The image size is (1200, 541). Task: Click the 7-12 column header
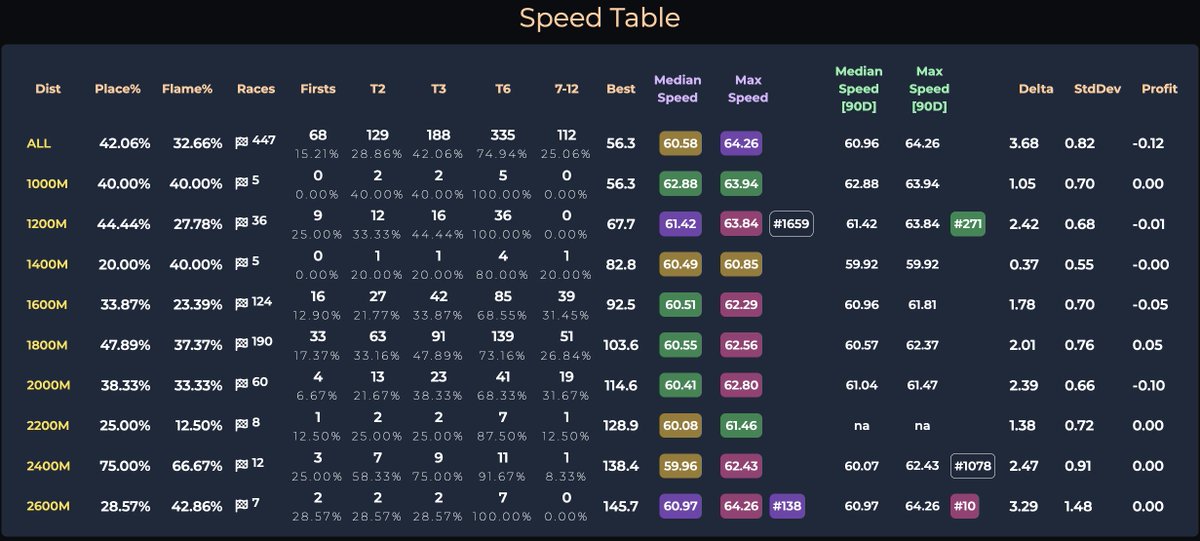566,89
